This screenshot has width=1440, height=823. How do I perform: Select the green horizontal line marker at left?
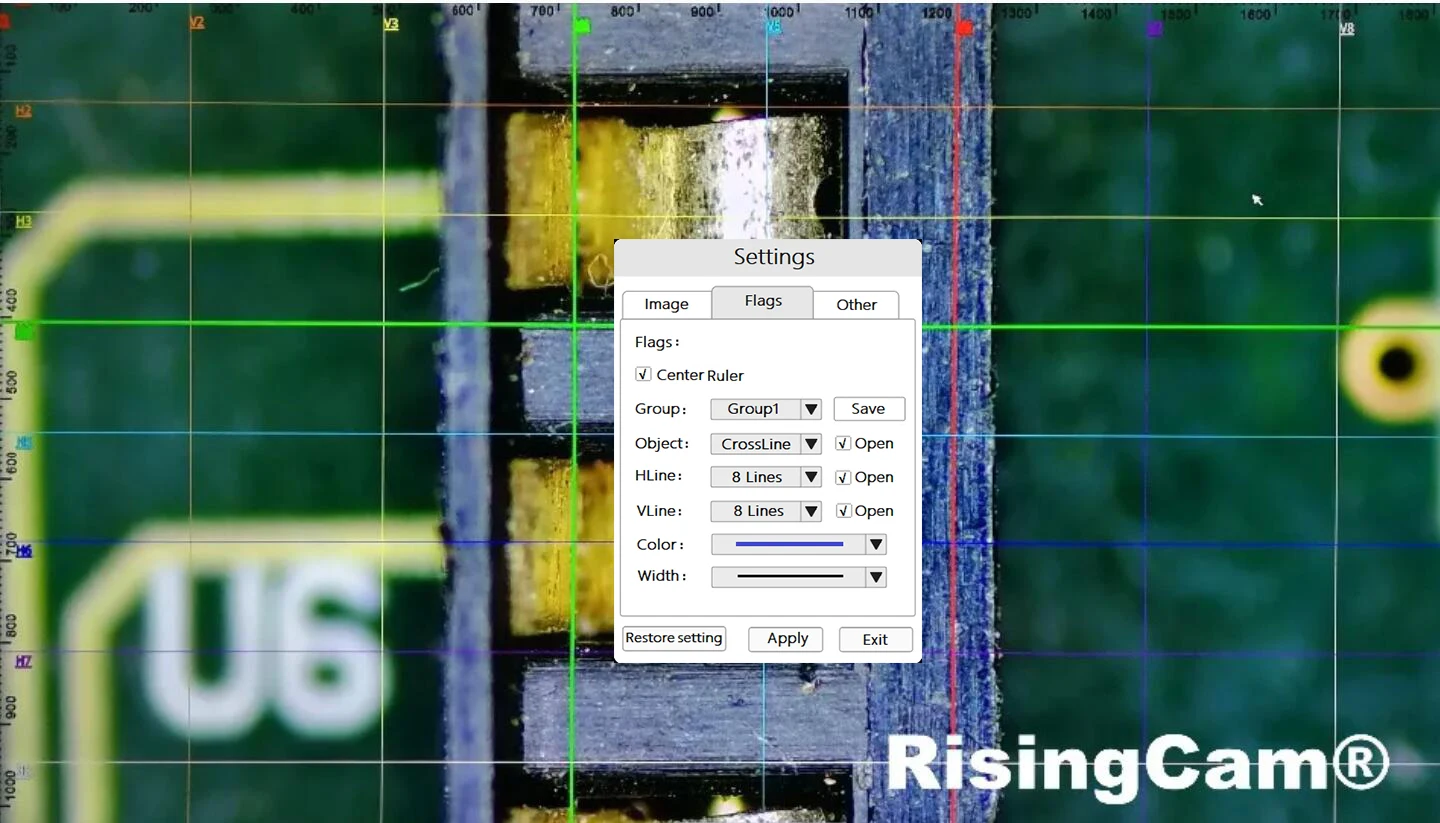pos(24,331)
